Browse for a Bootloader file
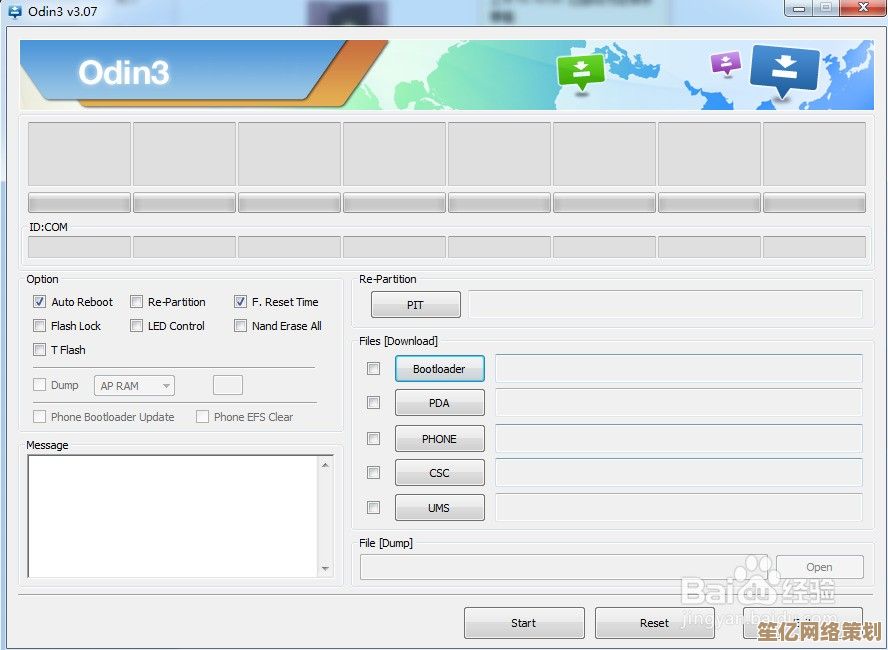Image resolution: width=888 pixels, height=650 pixels. (439, 369)
